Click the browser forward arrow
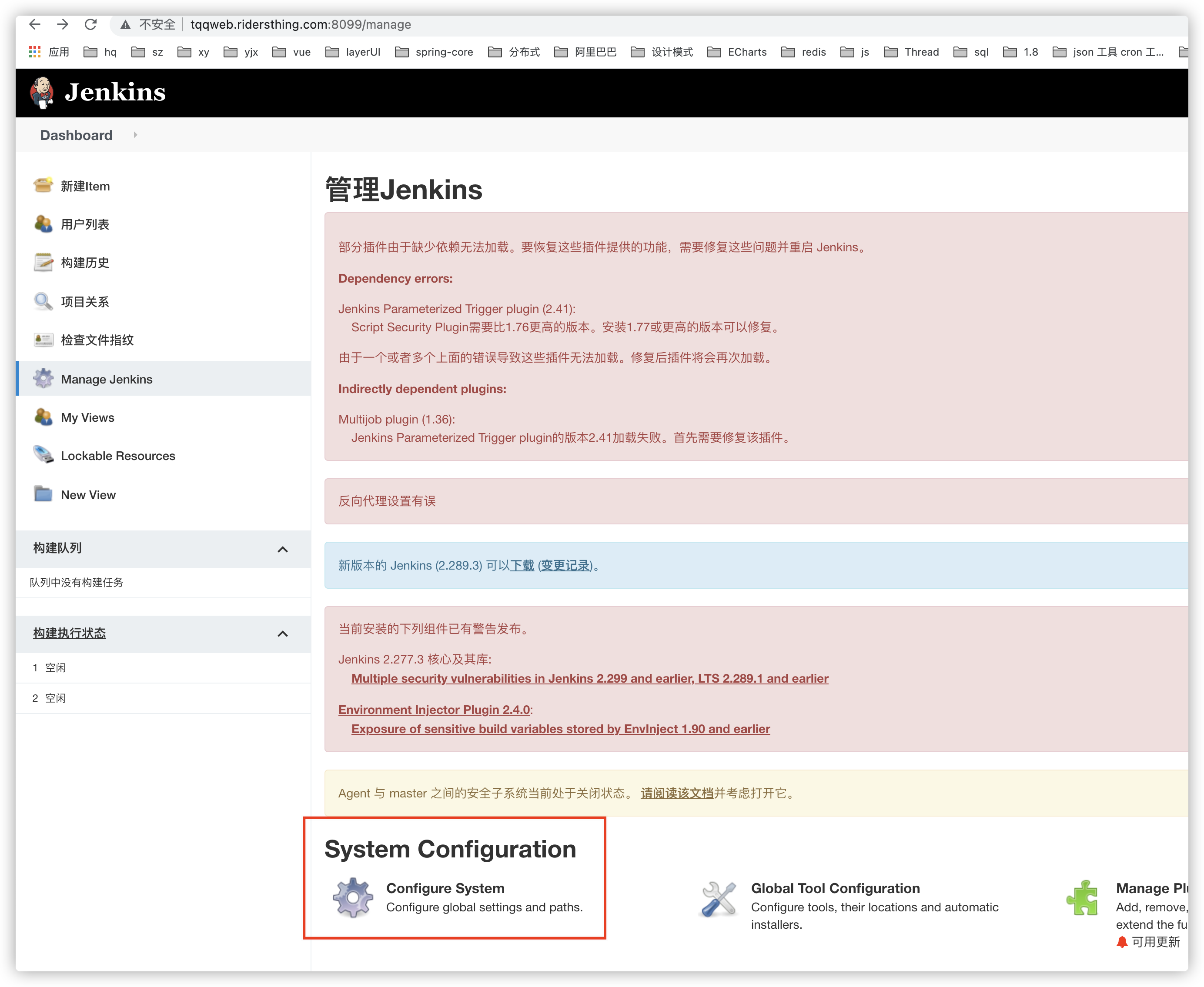The image size is (1204, 987). (x=63, y=24)
